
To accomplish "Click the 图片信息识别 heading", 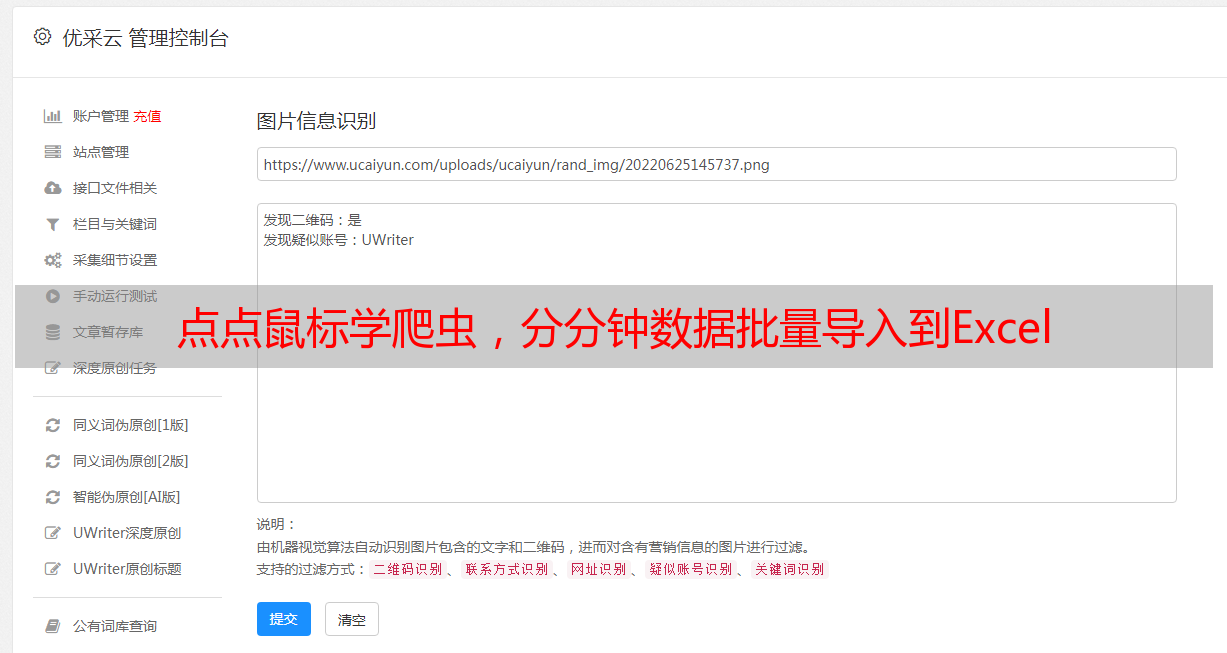I will tap(316, 122).
